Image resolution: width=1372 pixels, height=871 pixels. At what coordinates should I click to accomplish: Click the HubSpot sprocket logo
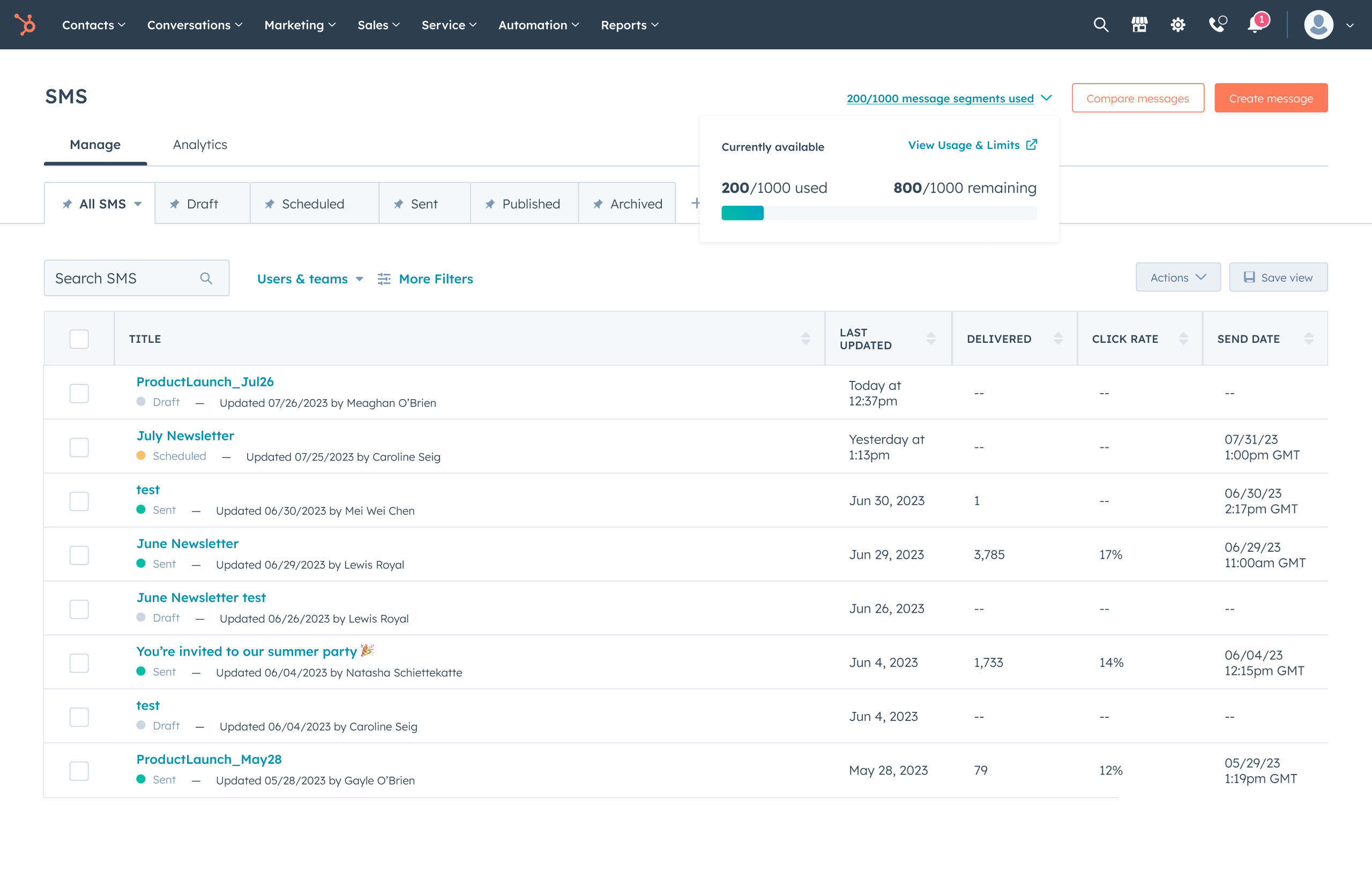pyautogui.click(x=25, y=25)
